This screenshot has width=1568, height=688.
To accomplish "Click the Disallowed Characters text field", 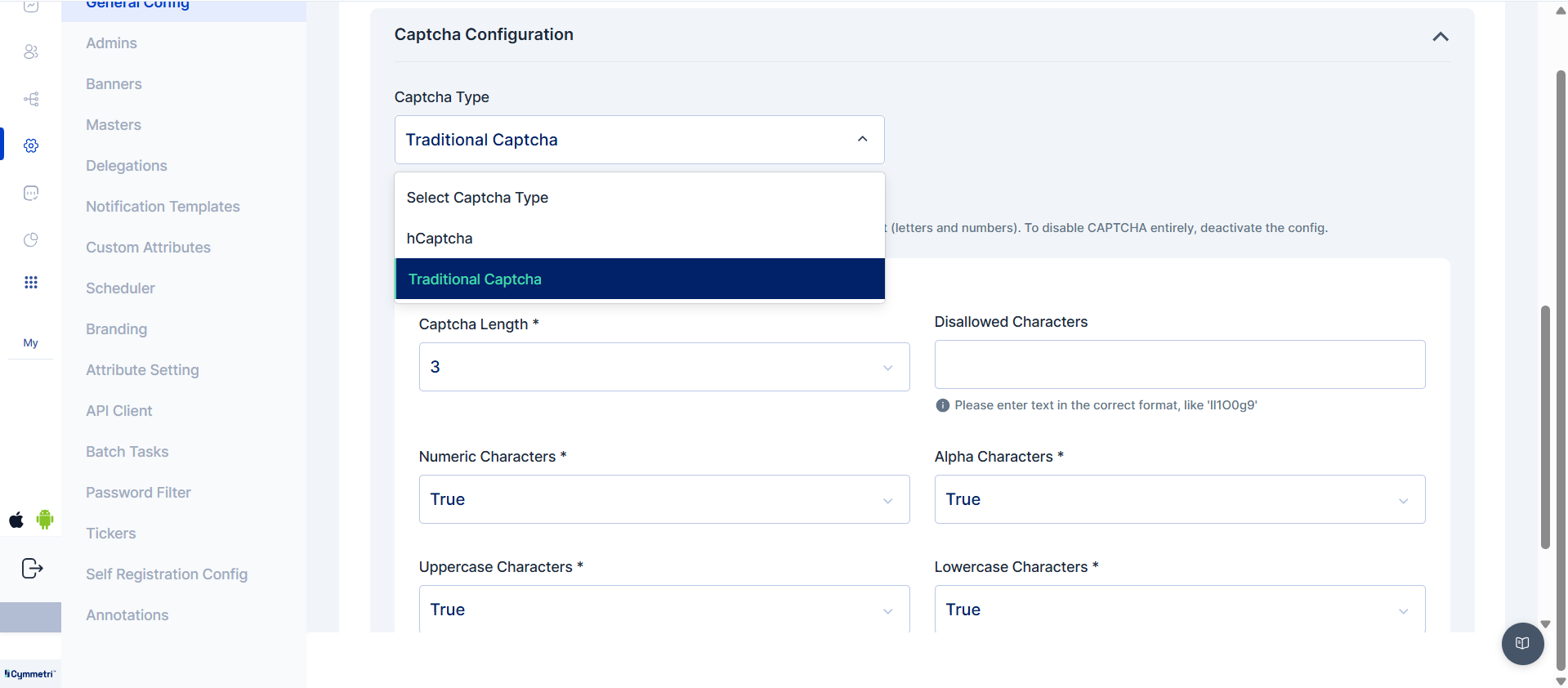I will click(x=1179, y=364).
